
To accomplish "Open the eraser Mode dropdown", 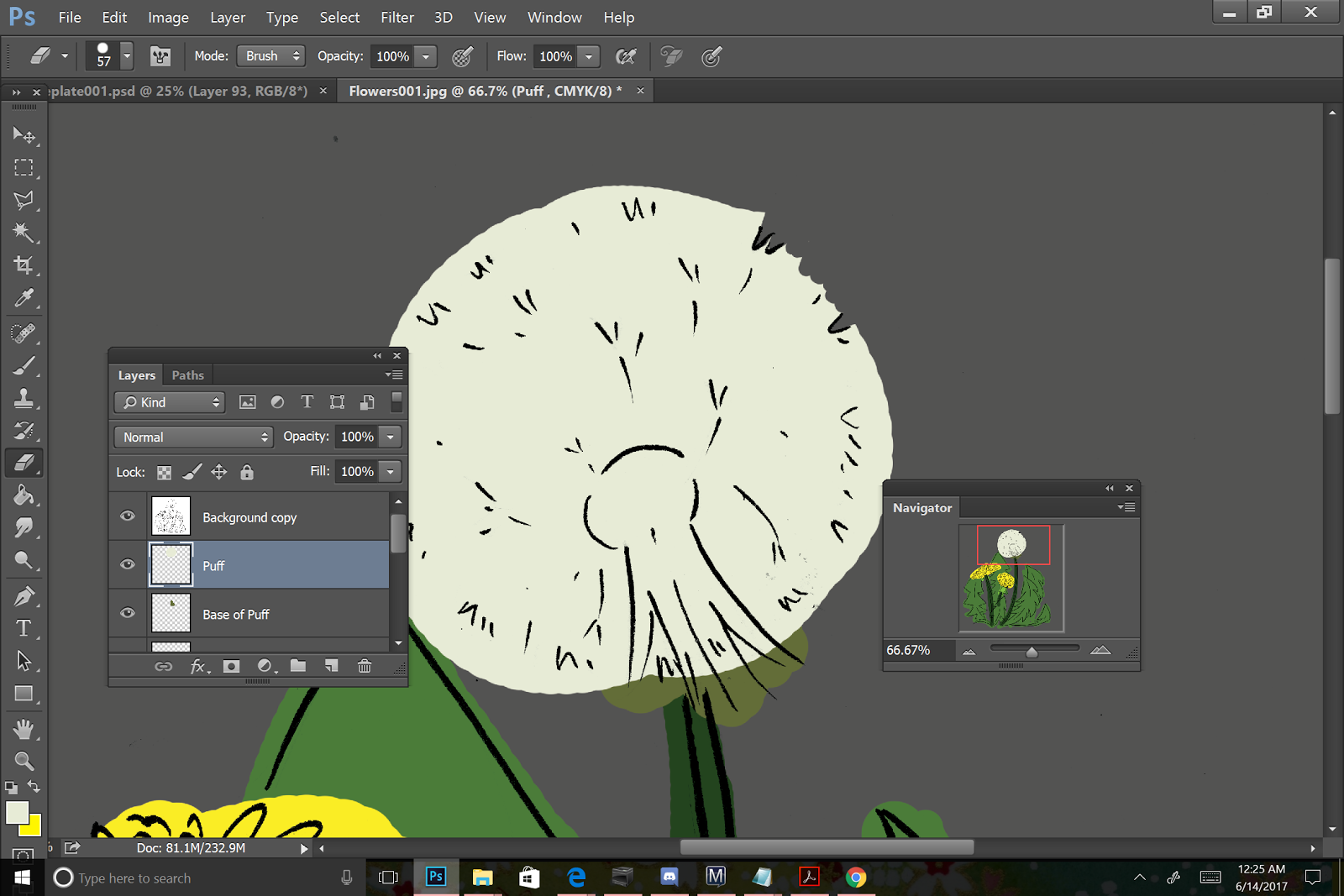I will pyautogui.click(x=270, y=56).
